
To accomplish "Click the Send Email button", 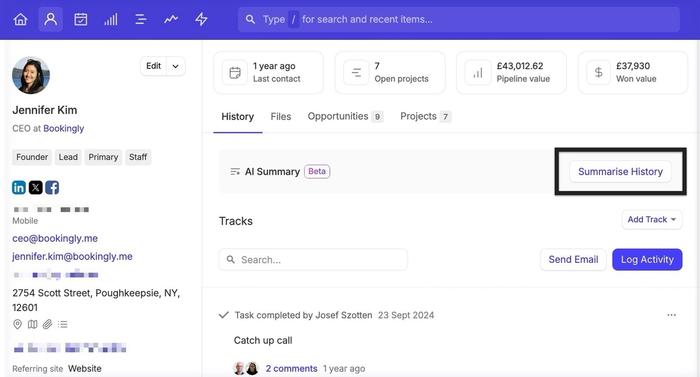I will click(573, 260).
